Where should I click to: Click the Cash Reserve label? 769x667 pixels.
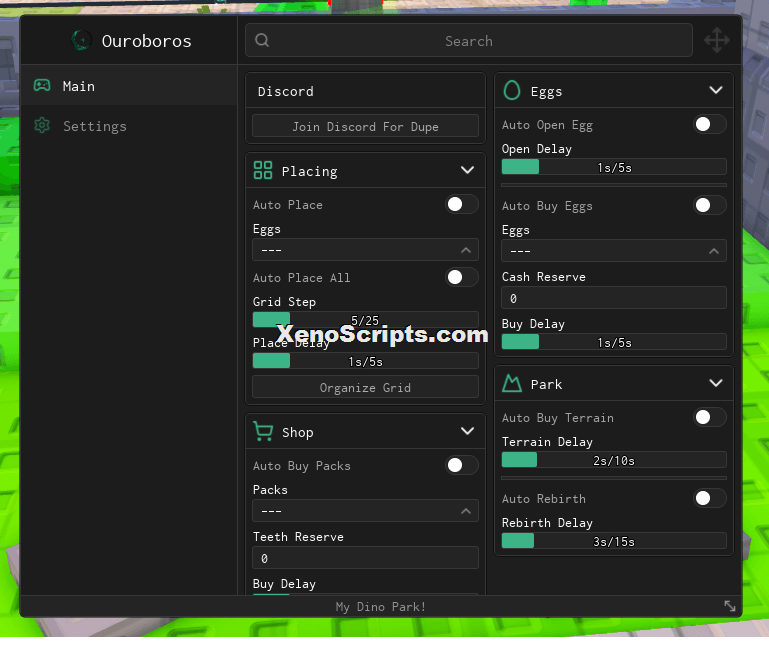(x=544, y=277)
